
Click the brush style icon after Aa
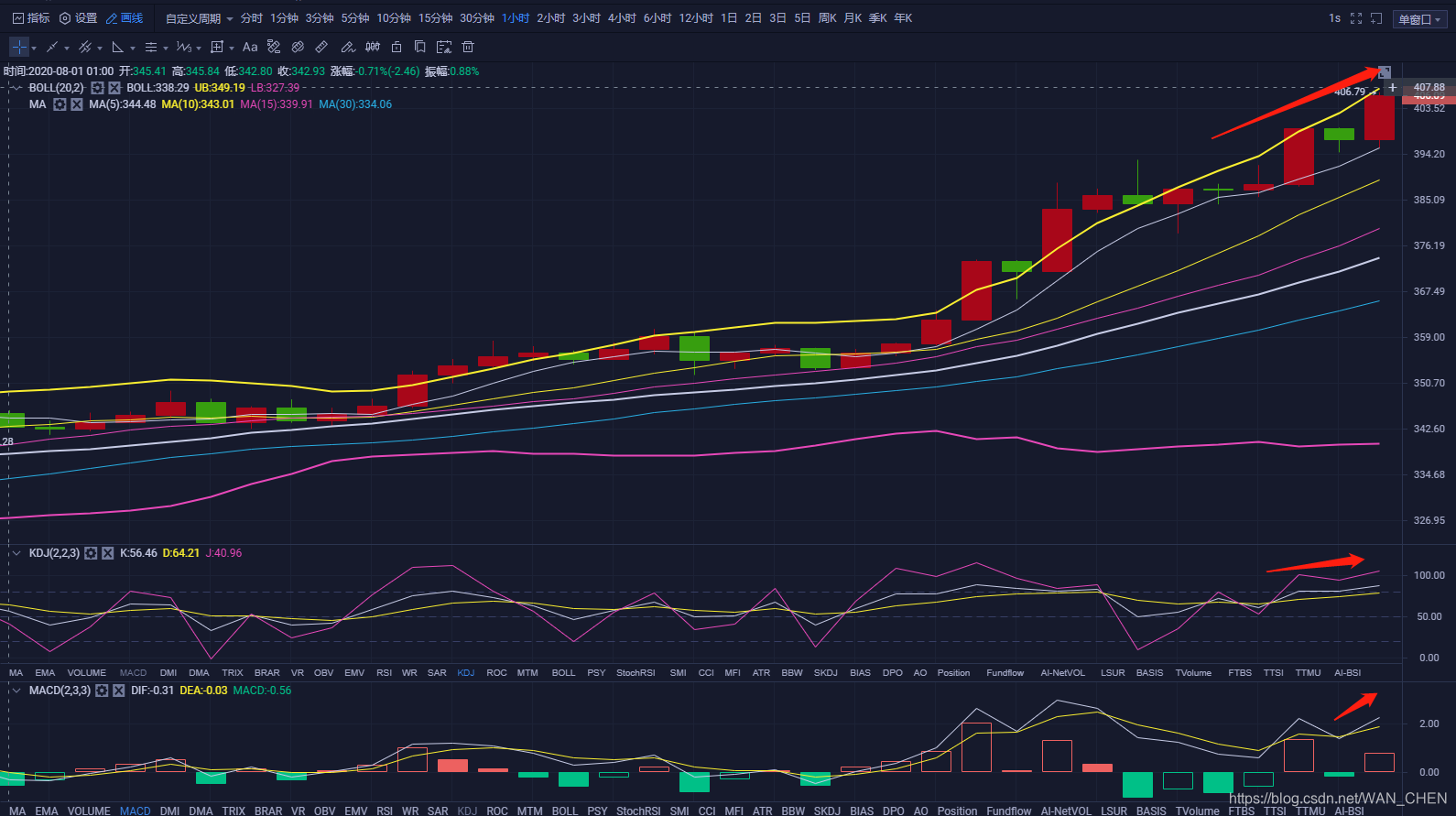[x=274, y=47]
